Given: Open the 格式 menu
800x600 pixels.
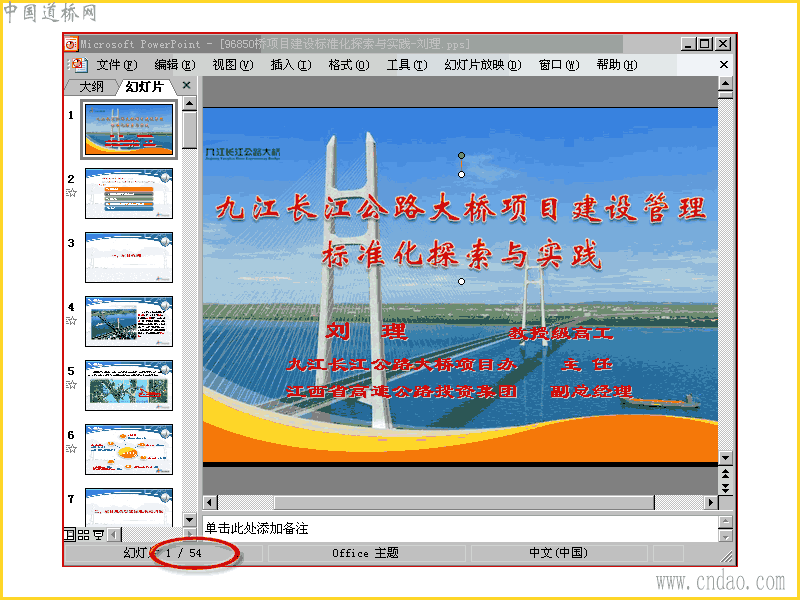Looking at the screenshot, I should [x=348, y=65].
